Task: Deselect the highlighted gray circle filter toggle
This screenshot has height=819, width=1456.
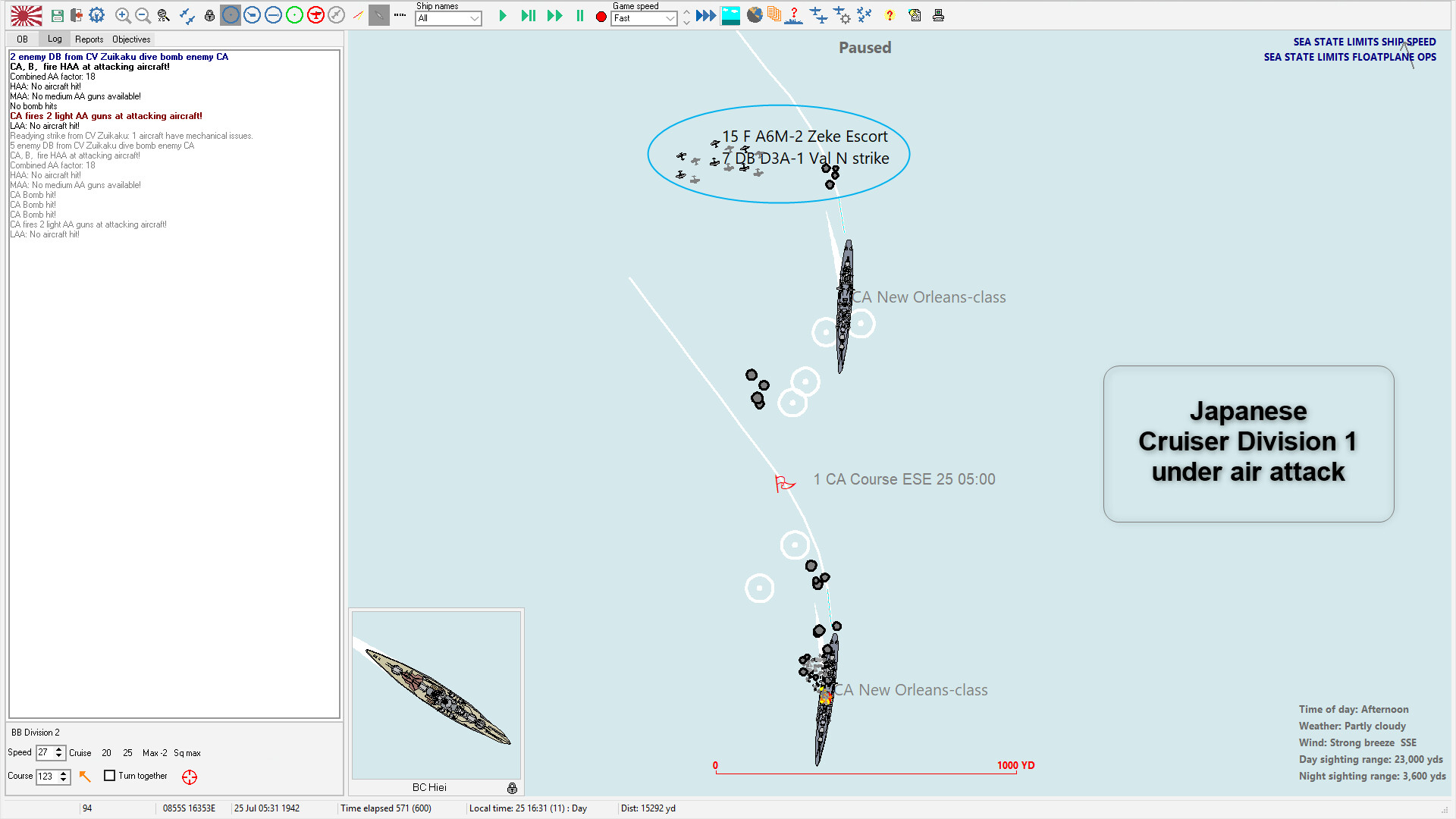Action: pos(230,15)
